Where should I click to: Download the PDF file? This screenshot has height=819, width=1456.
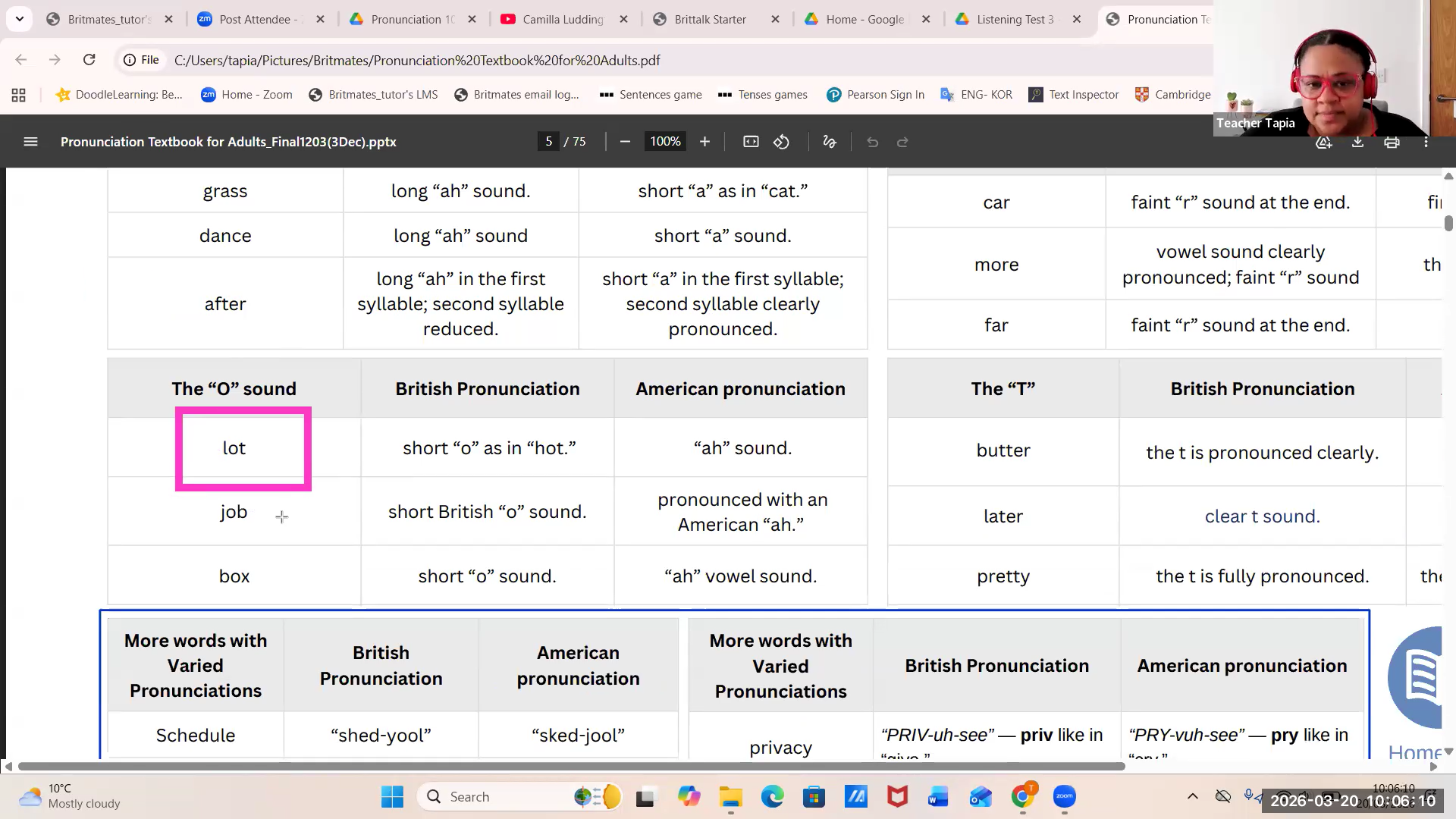pos(1357,142)
